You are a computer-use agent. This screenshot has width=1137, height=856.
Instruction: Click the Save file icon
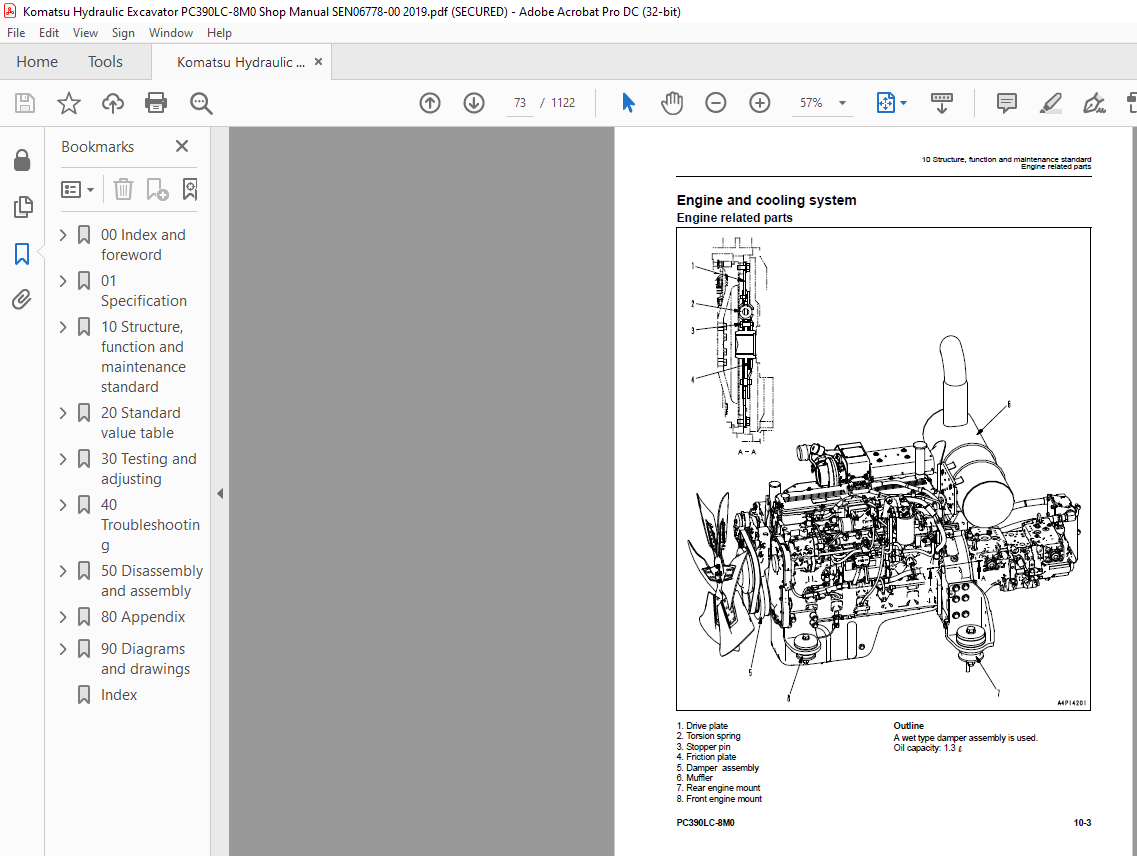click(25, 103)
